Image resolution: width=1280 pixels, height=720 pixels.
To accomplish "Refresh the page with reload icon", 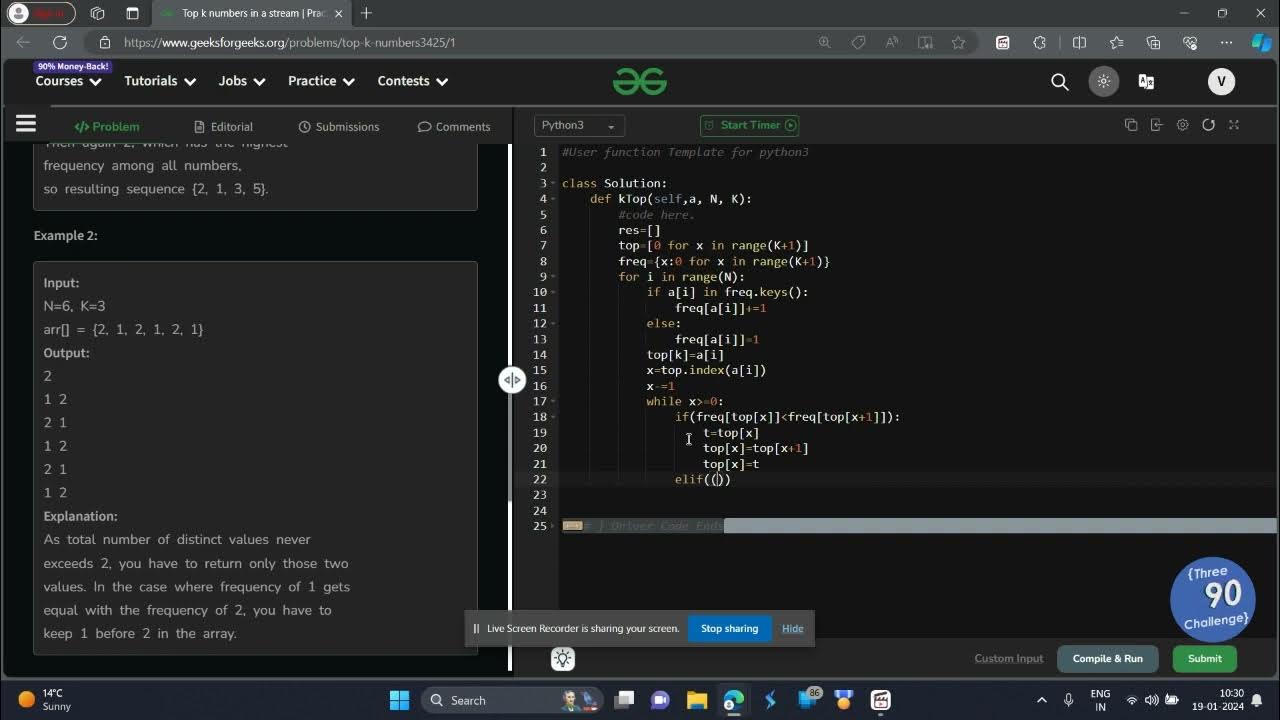I will coord(60,43).
